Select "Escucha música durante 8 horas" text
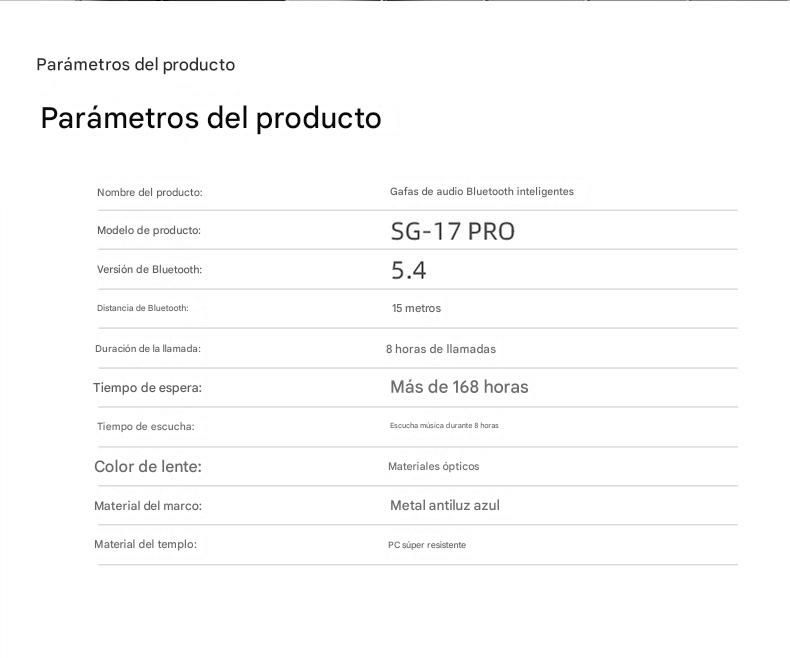This screenshot has width=790, height=658. tap(444, 426)
